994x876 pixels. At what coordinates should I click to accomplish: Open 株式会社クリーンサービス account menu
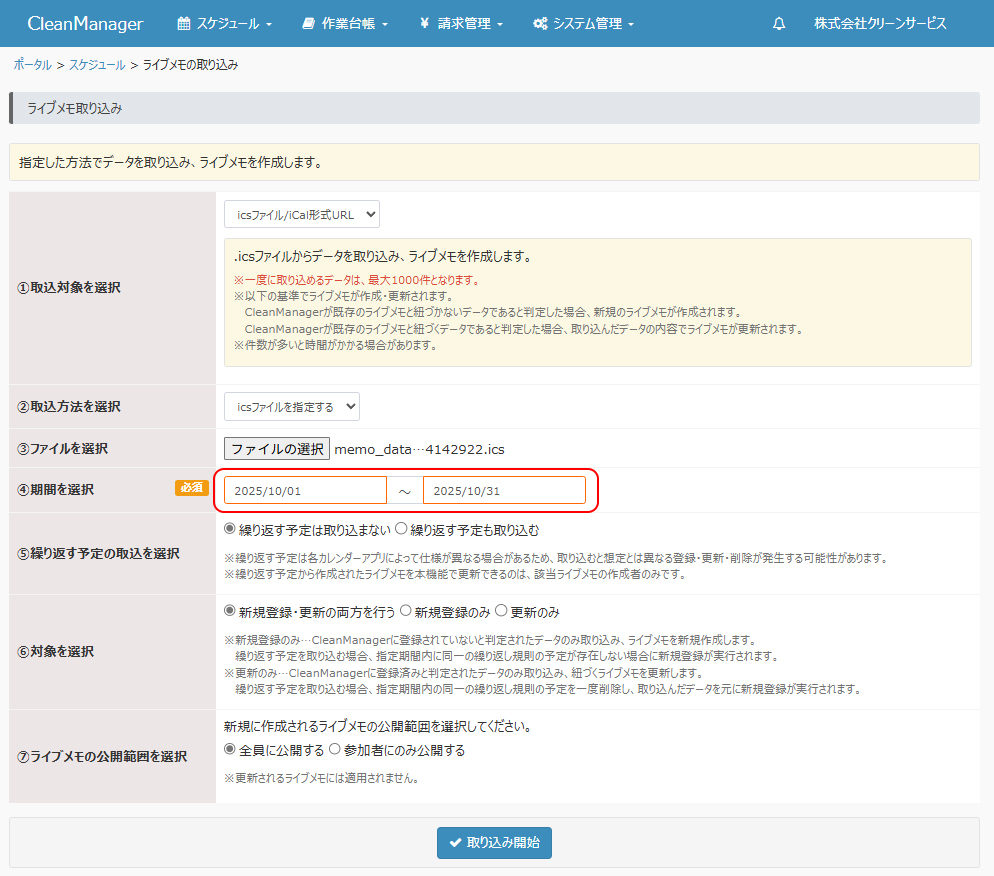click(x=880, y=23)
